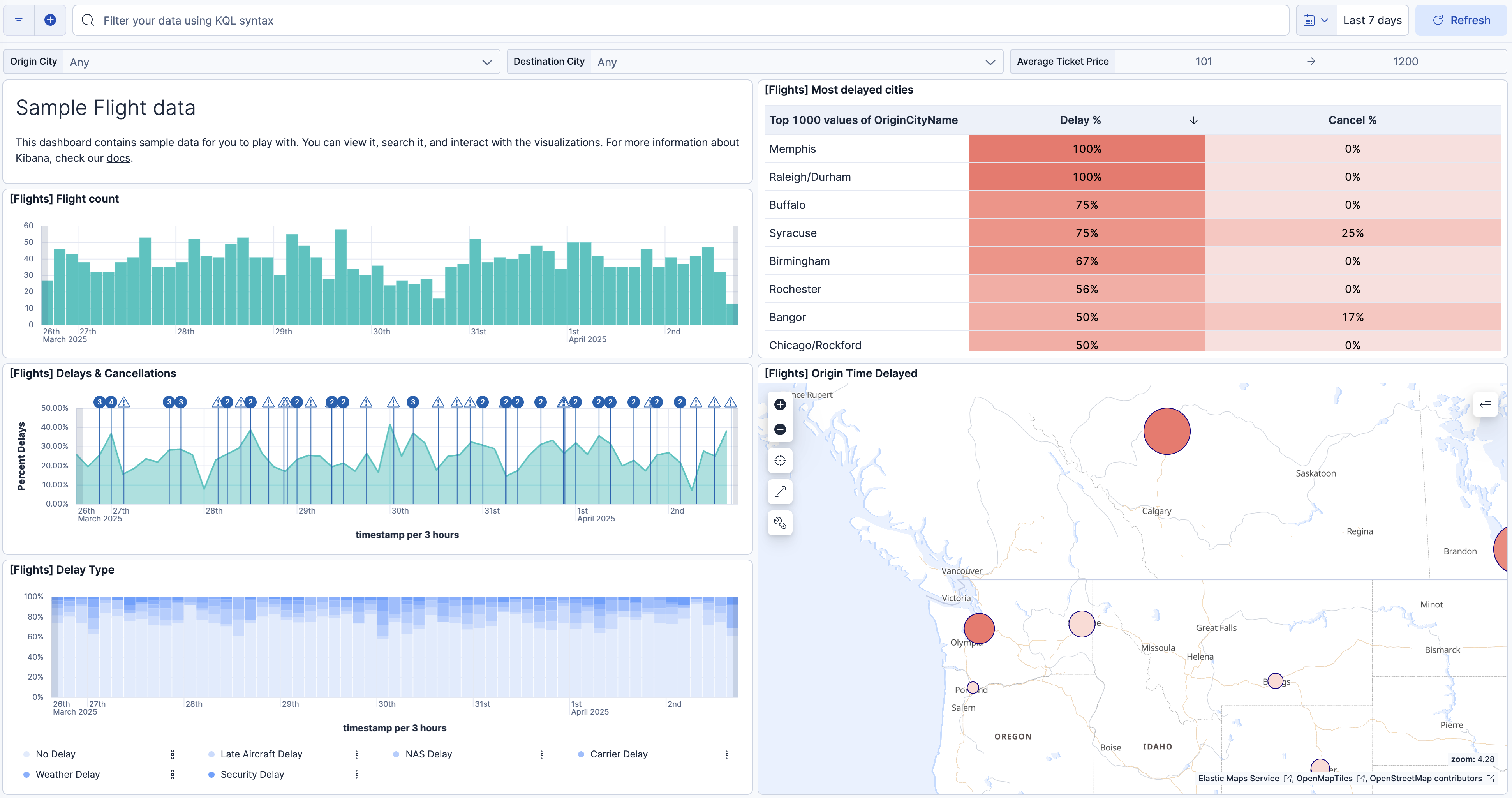Click the map full screen icon
Screen dimensions: 1512x798
[x=779, y=492]
